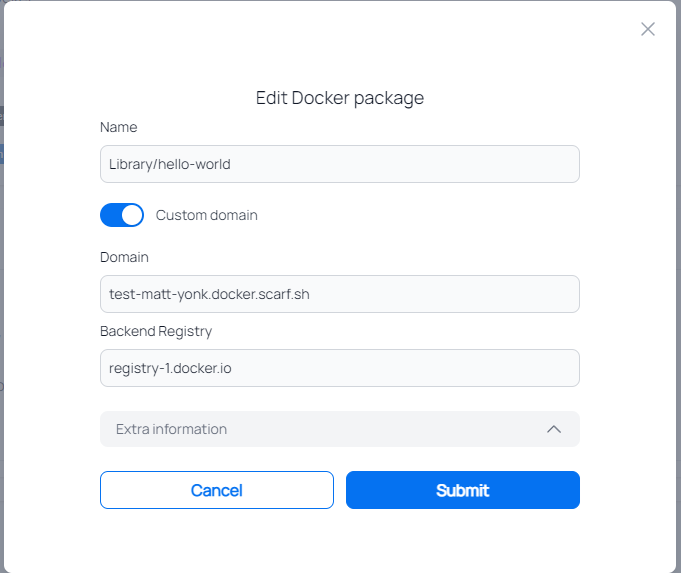Click the Library/hello-world package name text
This screenshot has width=681, height=573.
(x=170, y=164)
